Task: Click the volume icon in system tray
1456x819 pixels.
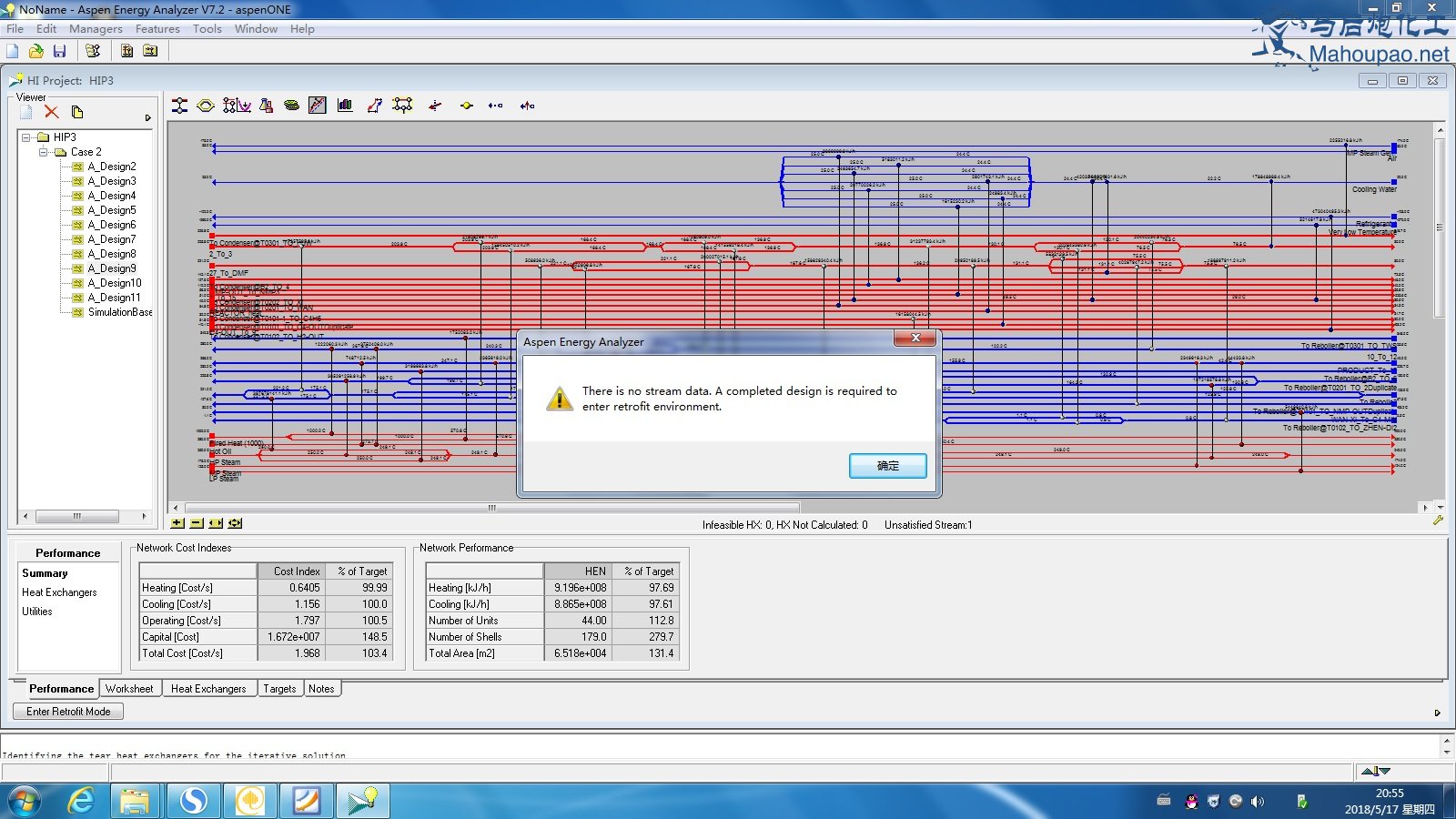Action: click(x=1258, y=802)
